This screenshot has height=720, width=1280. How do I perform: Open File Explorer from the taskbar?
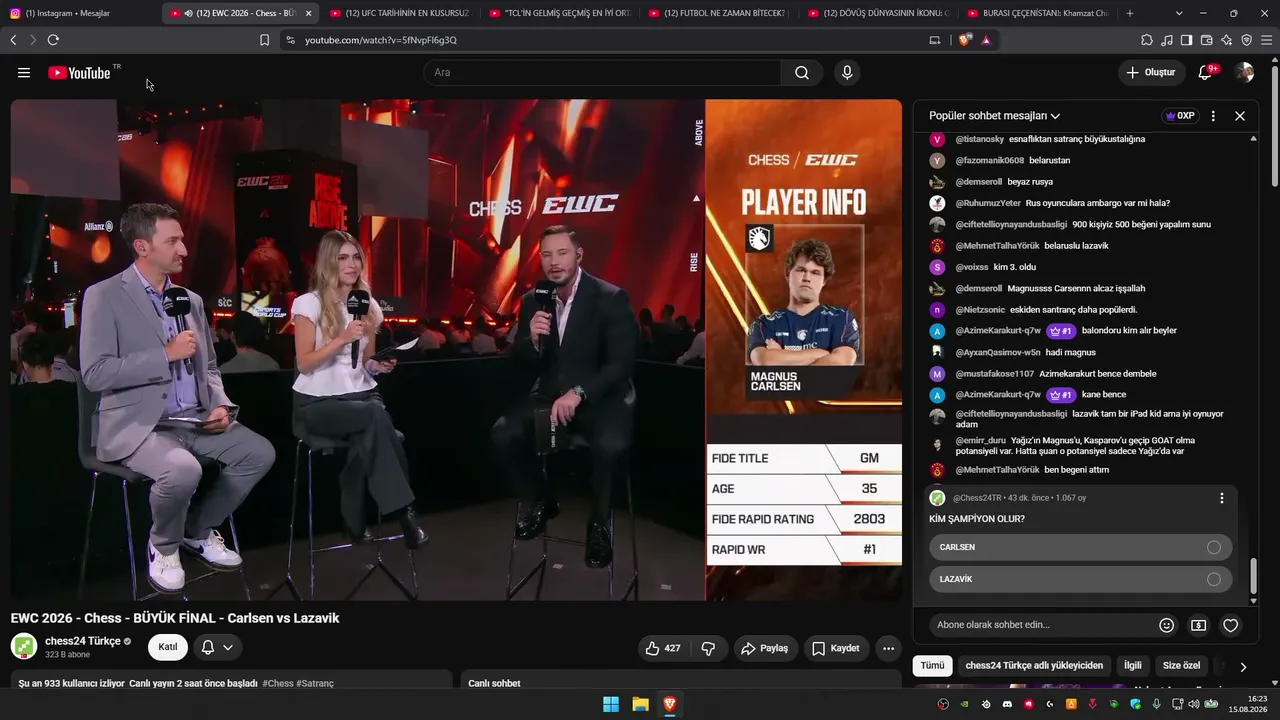(640, 704)
